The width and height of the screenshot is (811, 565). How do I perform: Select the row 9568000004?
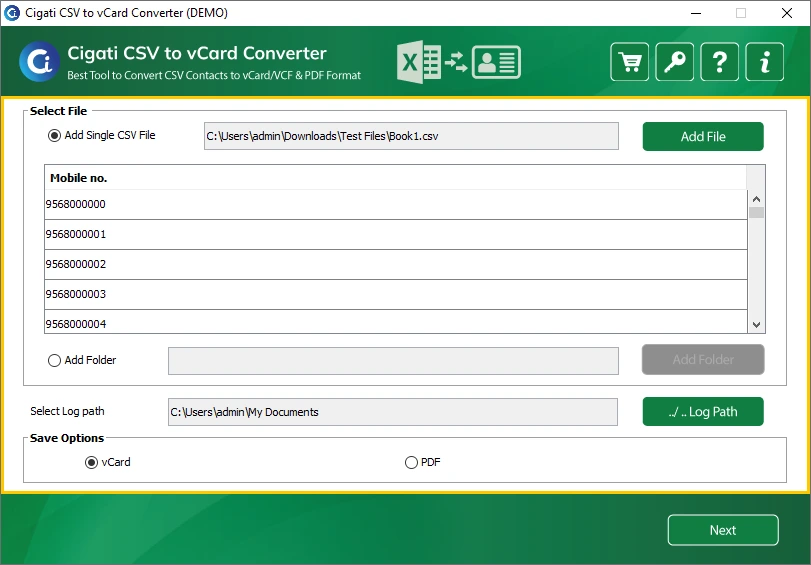coord(396,322)
